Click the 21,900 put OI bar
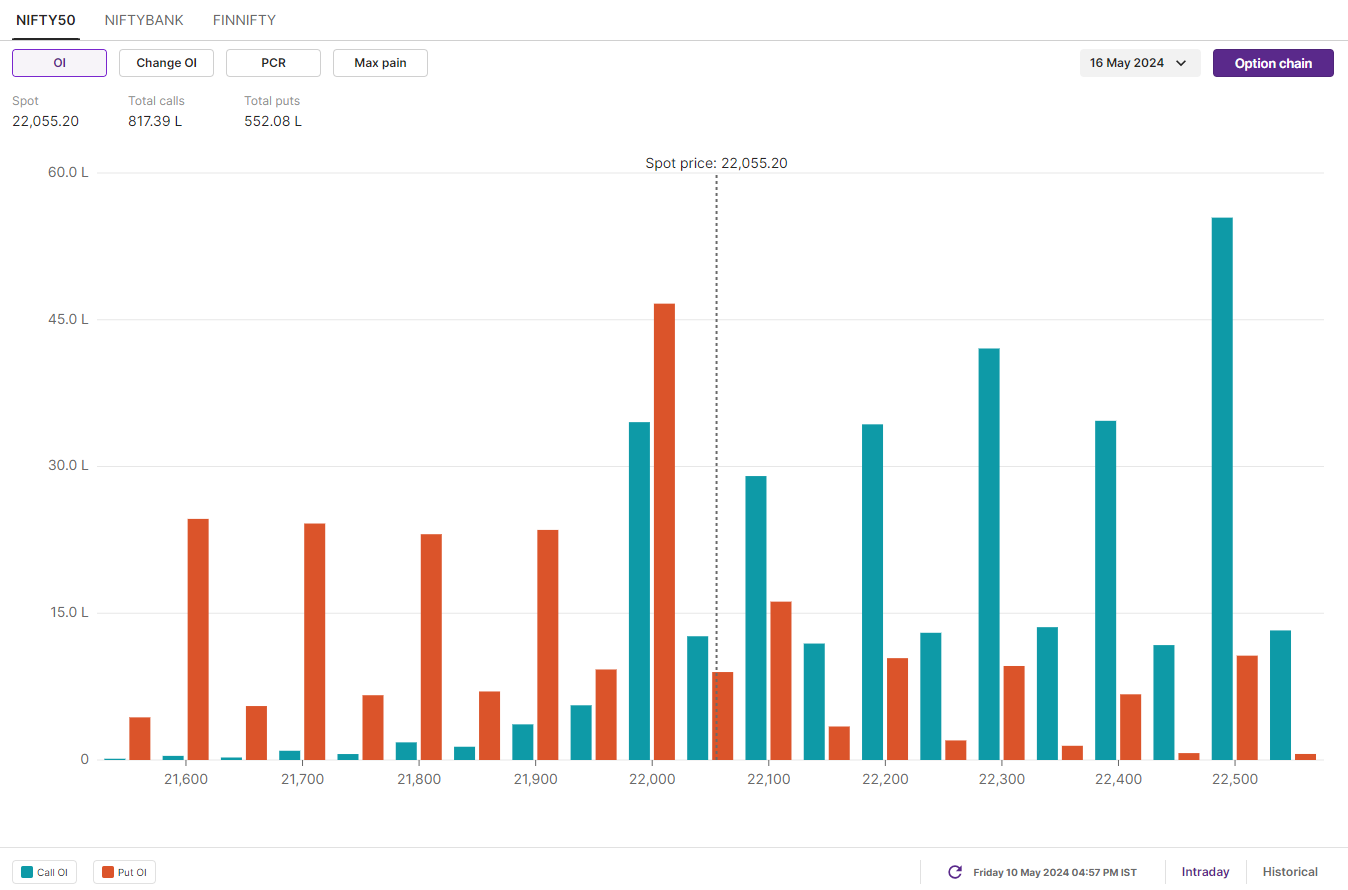 click(548, 645)
